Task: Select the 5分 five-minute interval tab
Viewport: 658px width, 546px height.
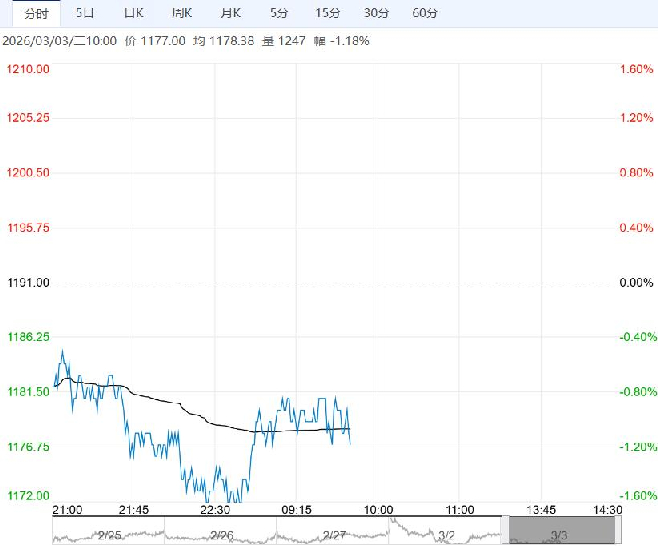Action: click(x=279, y=13)
